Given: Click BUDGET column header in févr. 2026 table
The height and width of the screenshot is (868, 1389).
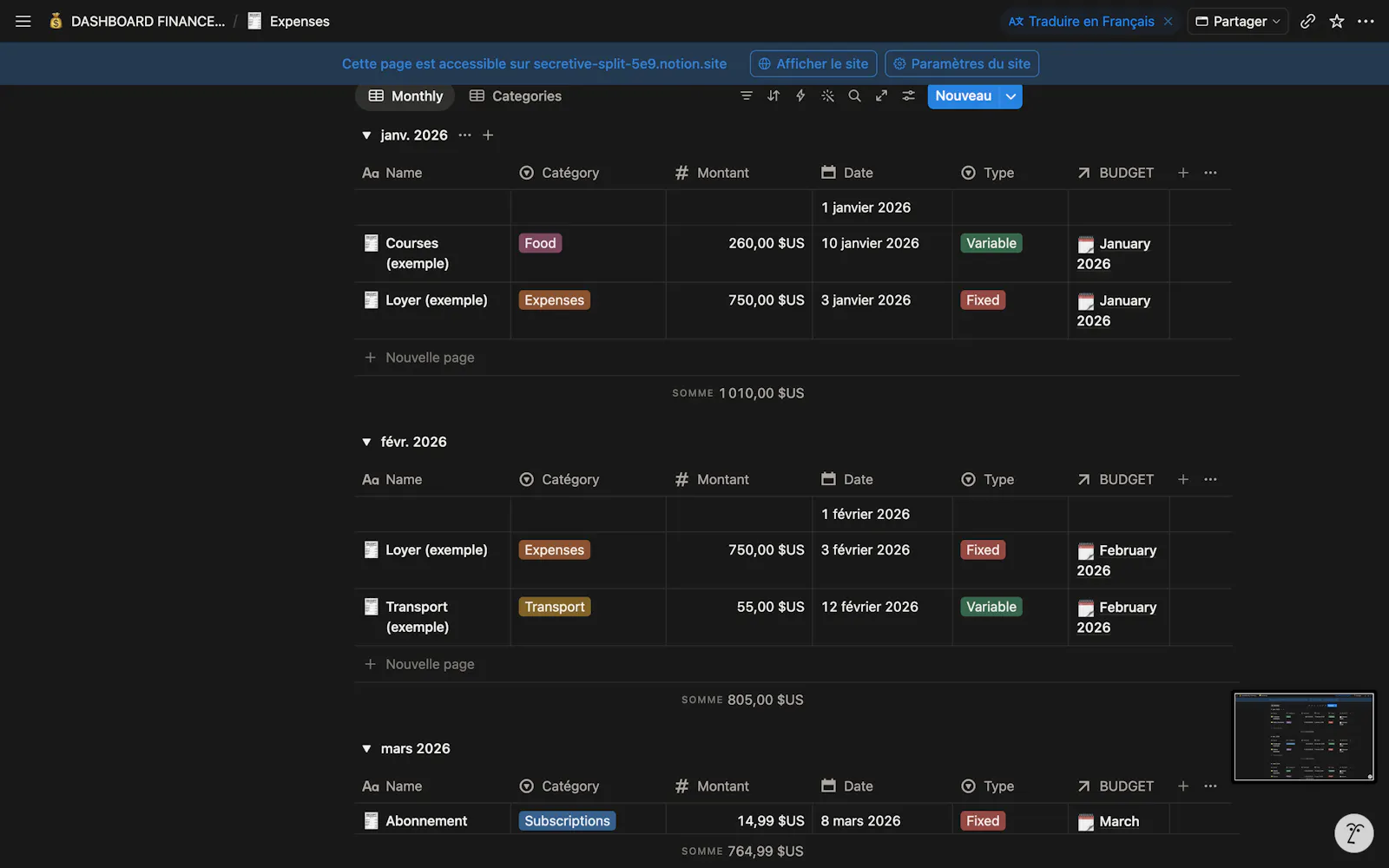Looking at the screenshot, I should [1118, 479].
